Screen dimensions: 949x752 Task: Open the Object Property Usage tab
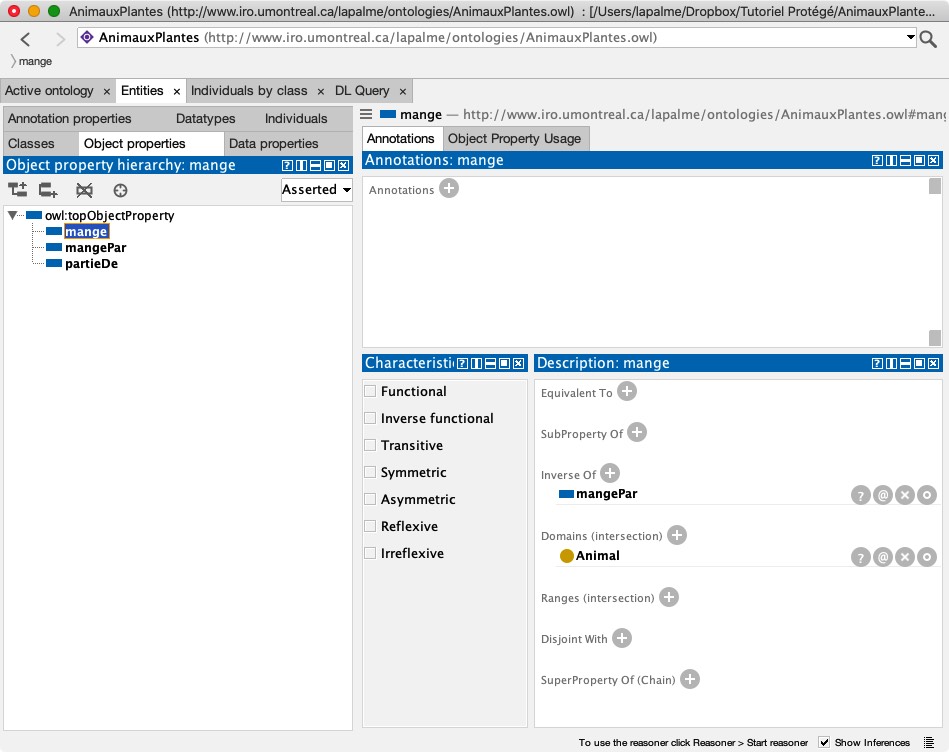pos(514,138)
